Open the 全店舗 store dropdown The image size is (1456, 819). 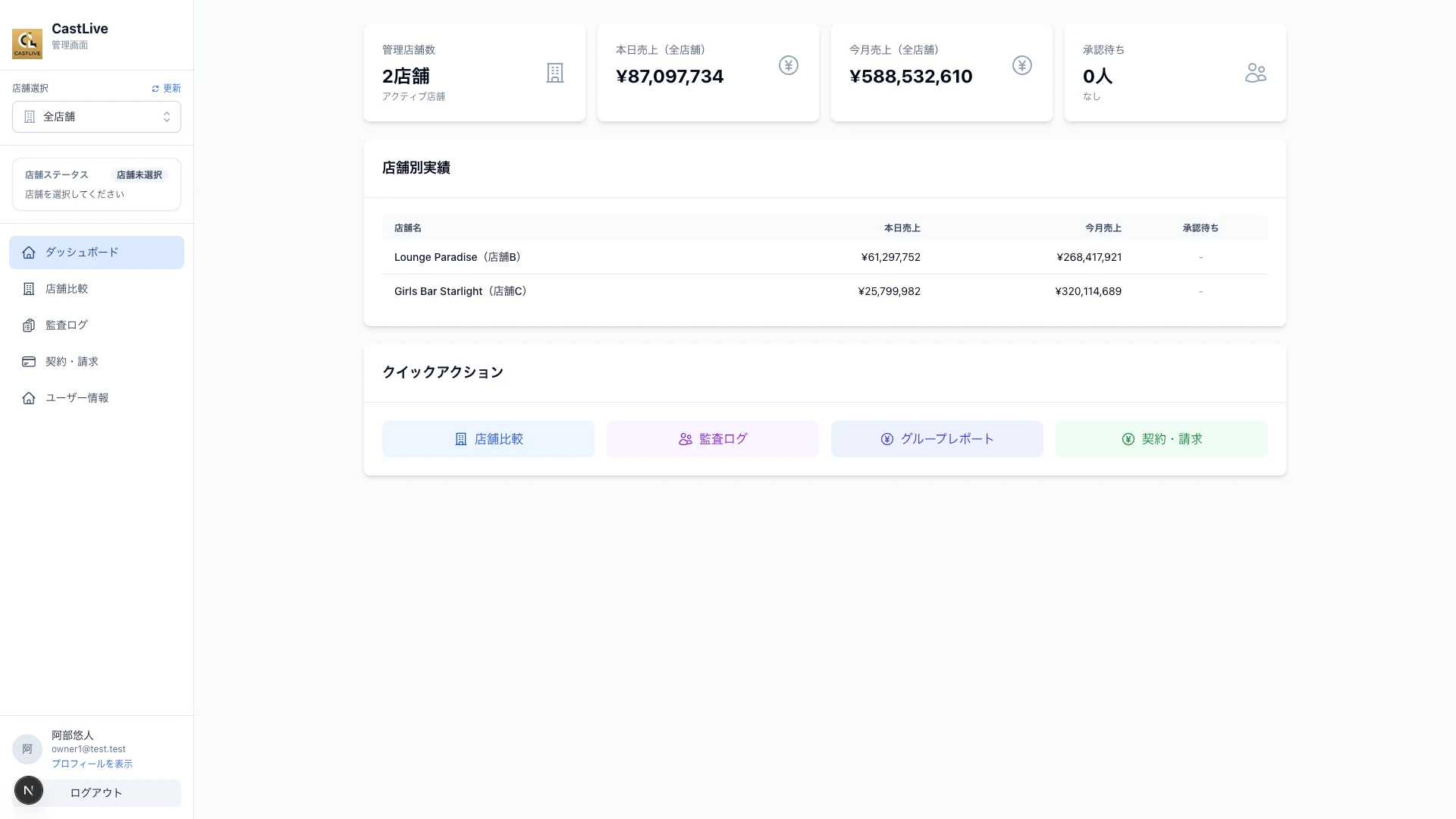point(96,117)
